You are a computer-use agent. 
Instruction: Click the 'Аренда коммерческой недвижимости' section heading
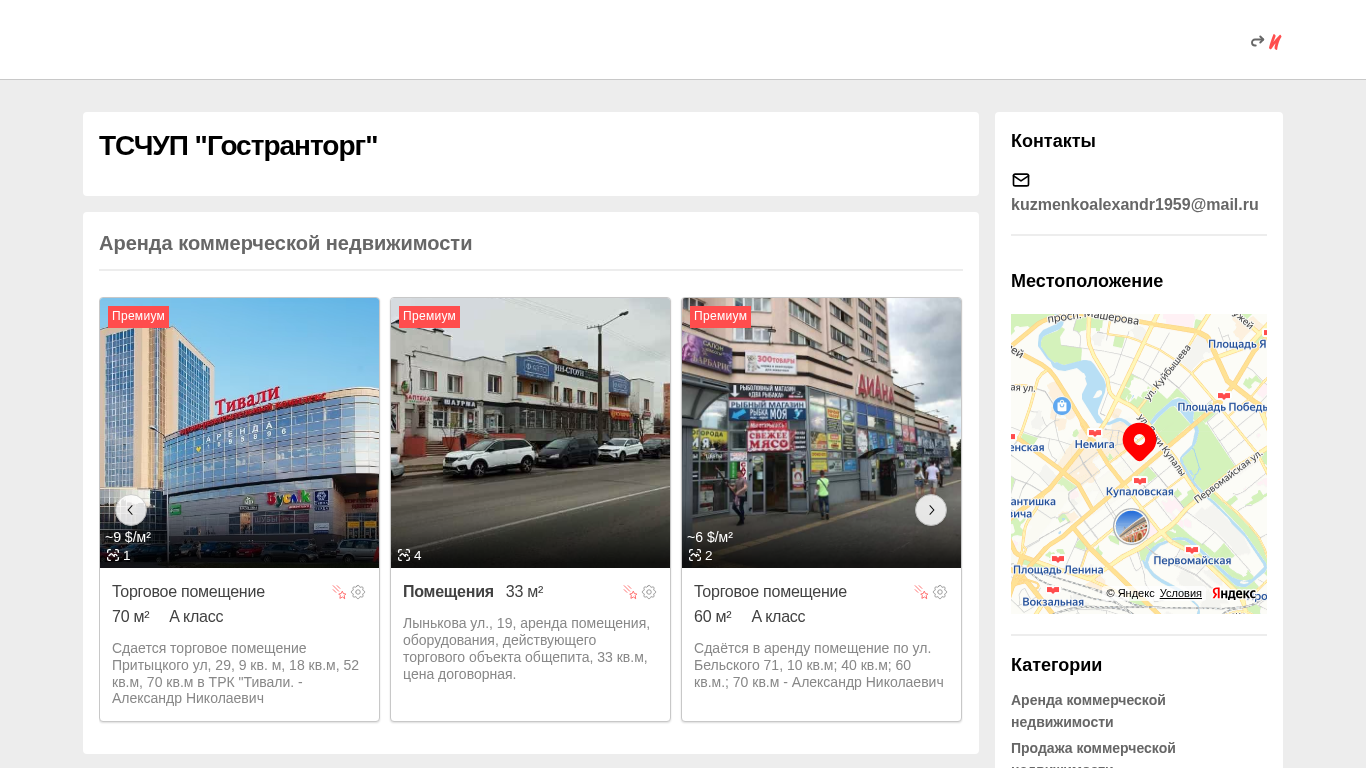point(285,243)
